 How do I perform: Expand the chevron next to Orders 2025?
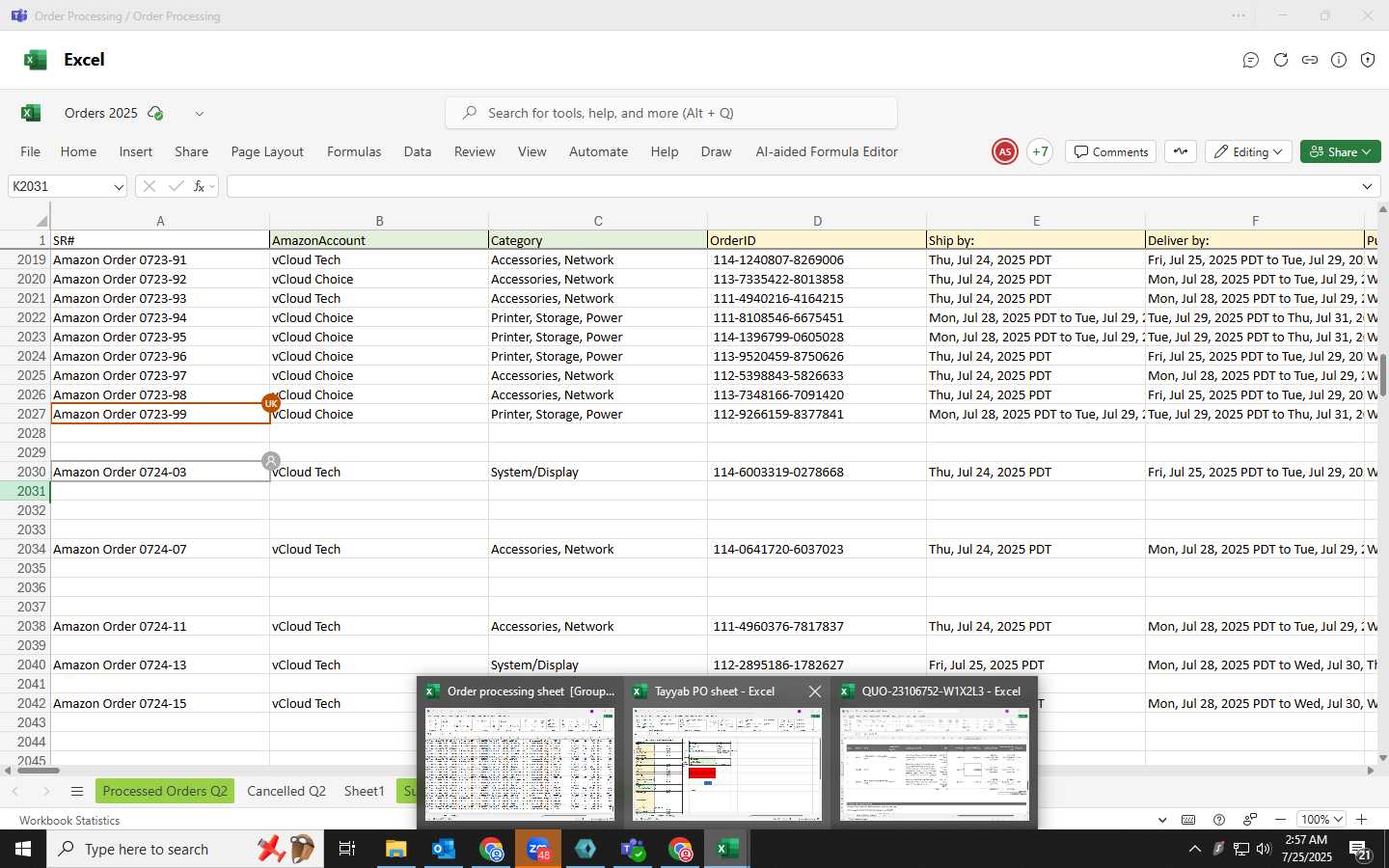200,114
